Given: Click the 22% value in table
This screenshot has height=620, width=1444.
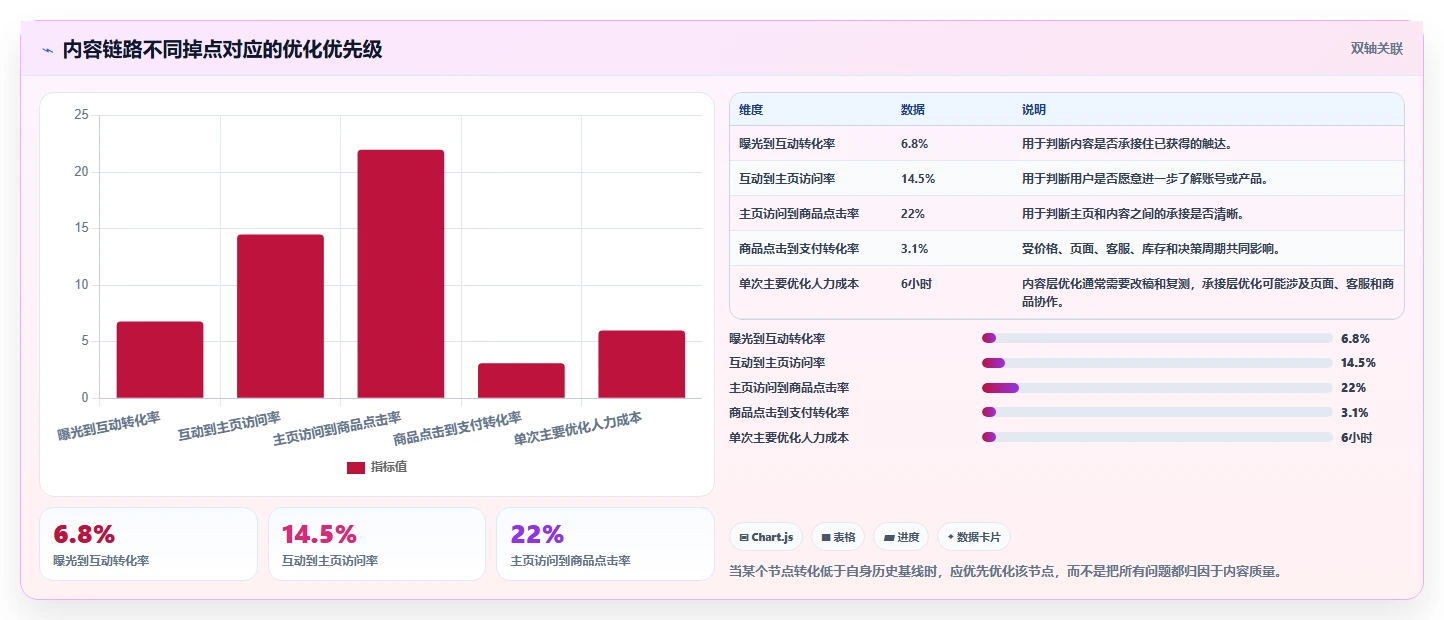Looking at the screenshot, I should [x=913, y=214].
